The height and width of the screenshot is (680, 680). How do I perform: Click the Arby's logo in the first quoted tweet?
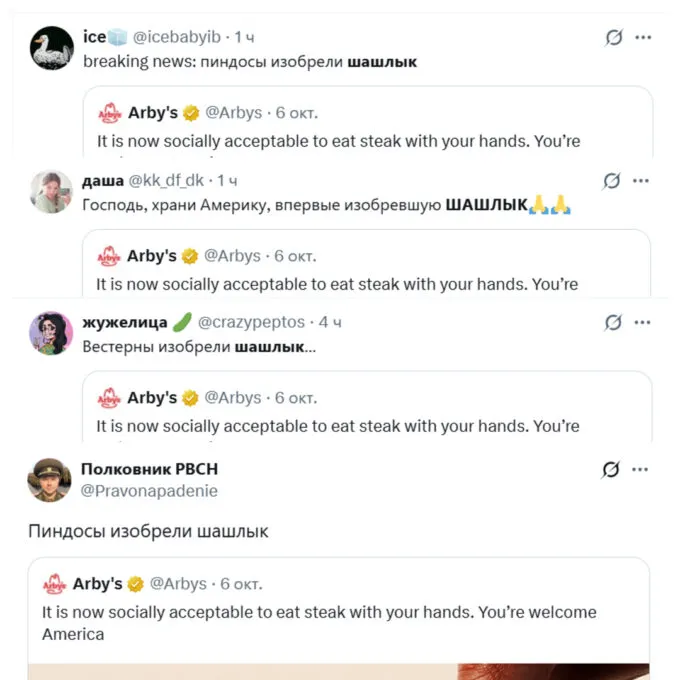(x=108, y=113)
